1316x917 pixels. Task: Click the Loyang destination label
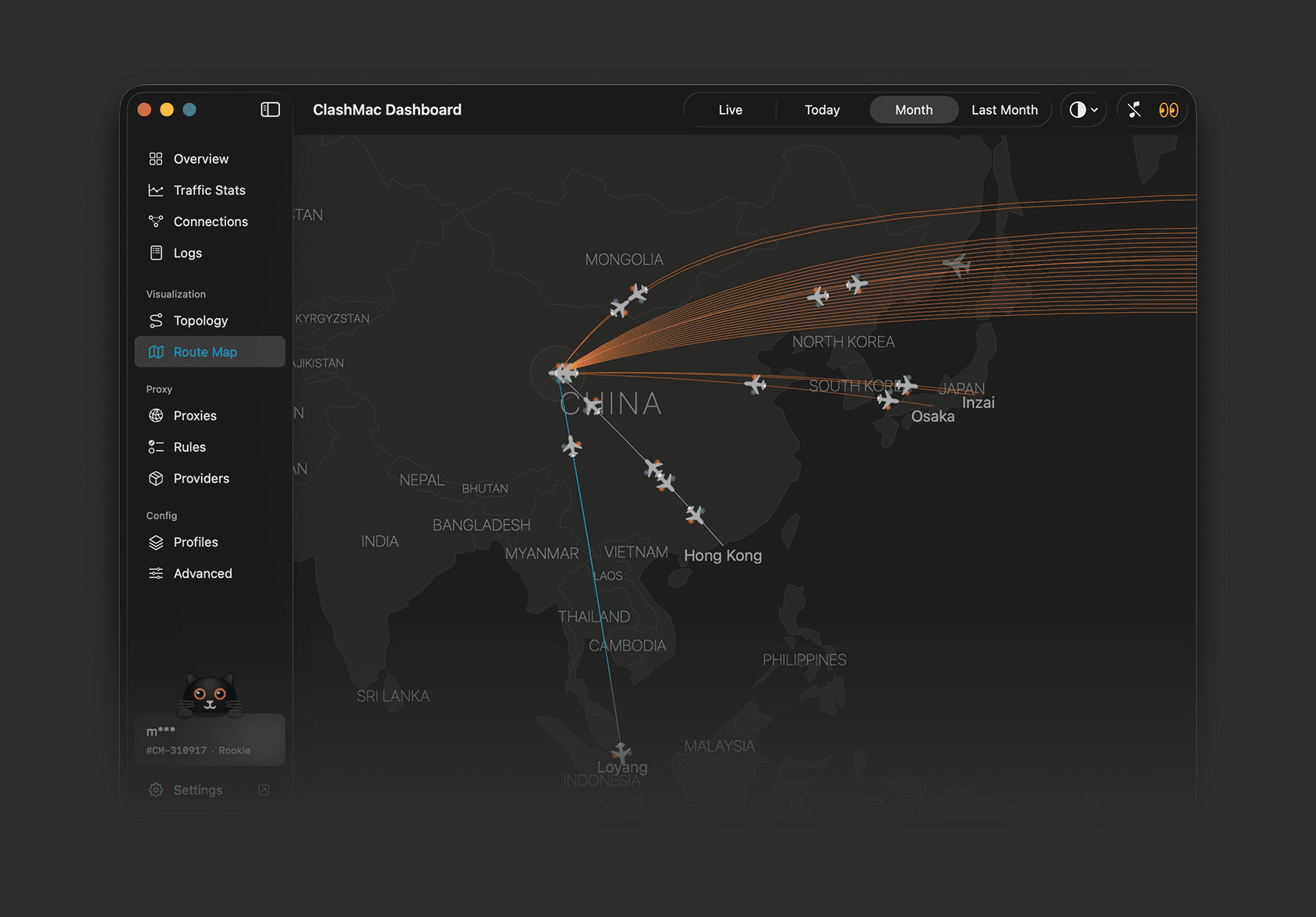pos(622,767)
